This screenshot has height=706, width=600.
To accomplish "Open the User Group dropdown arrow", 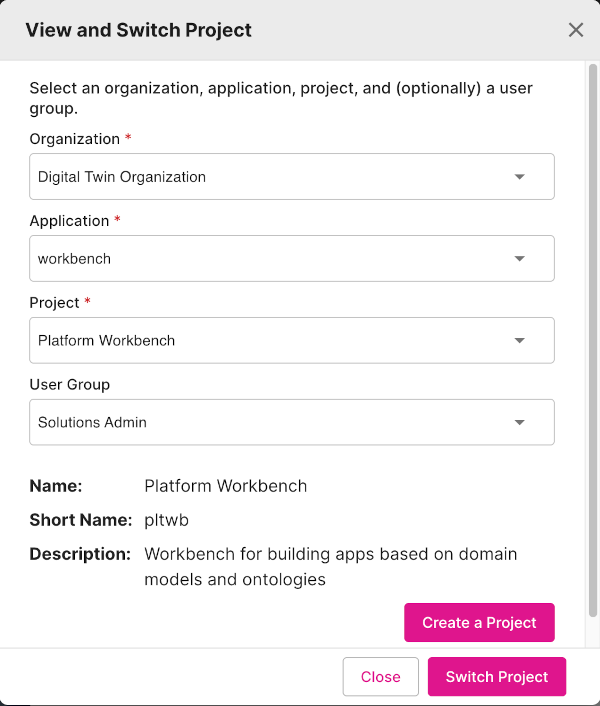I will coord(519,423).
